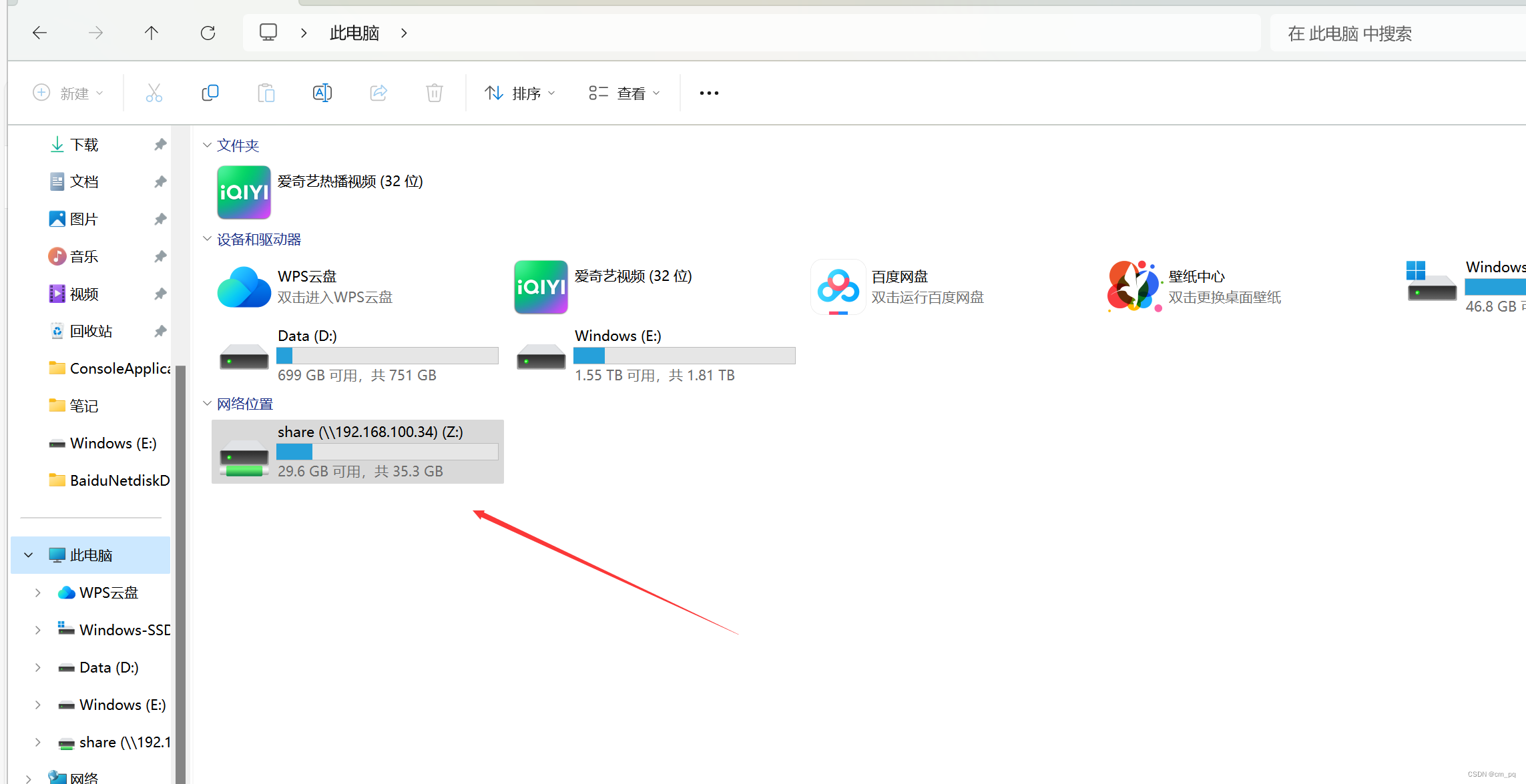
Task: Click the Copy icon in the toolbar
Action: point(210,93)
